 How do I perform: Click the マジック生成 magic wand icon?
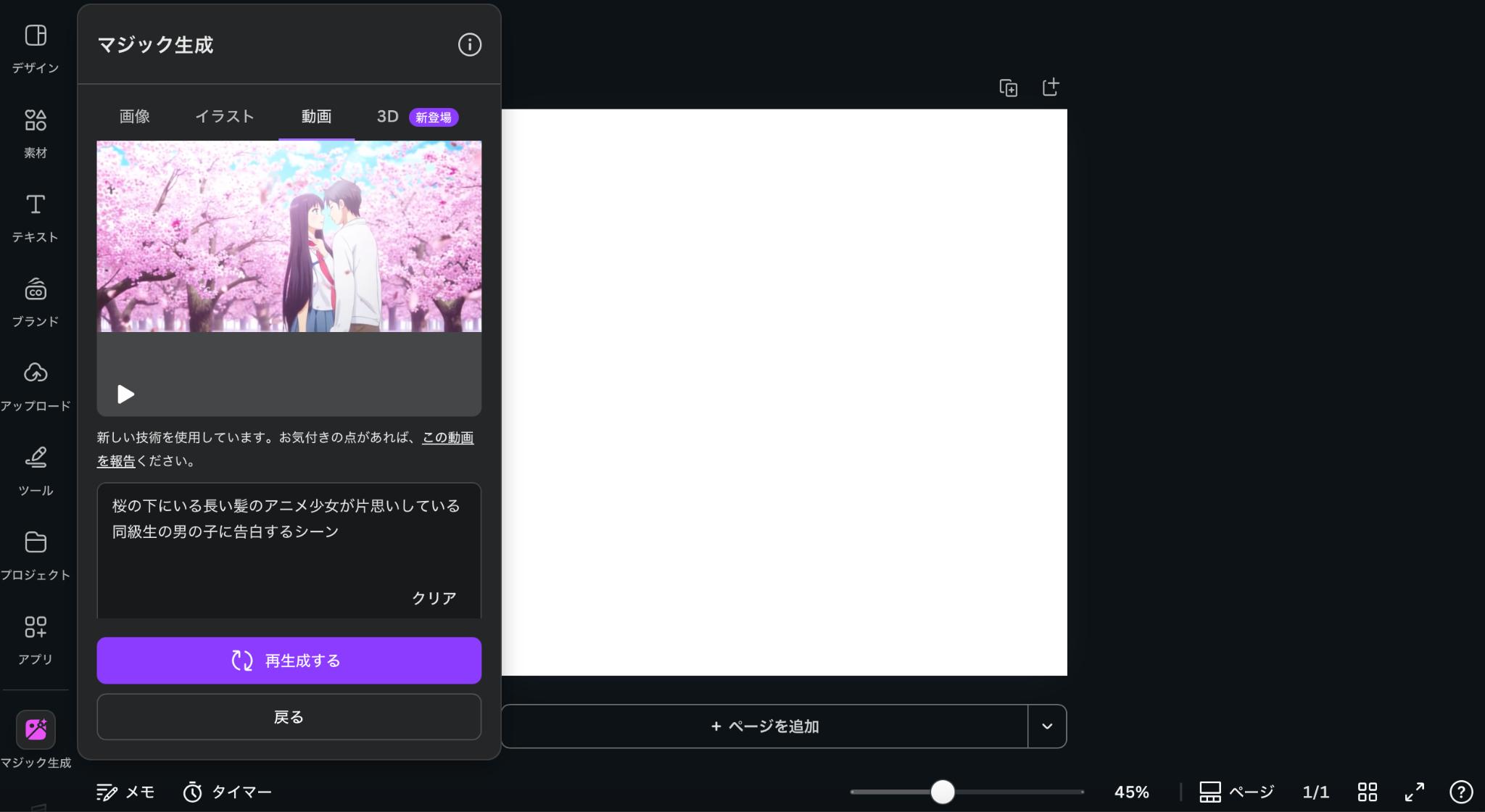(x=35, y=730)
